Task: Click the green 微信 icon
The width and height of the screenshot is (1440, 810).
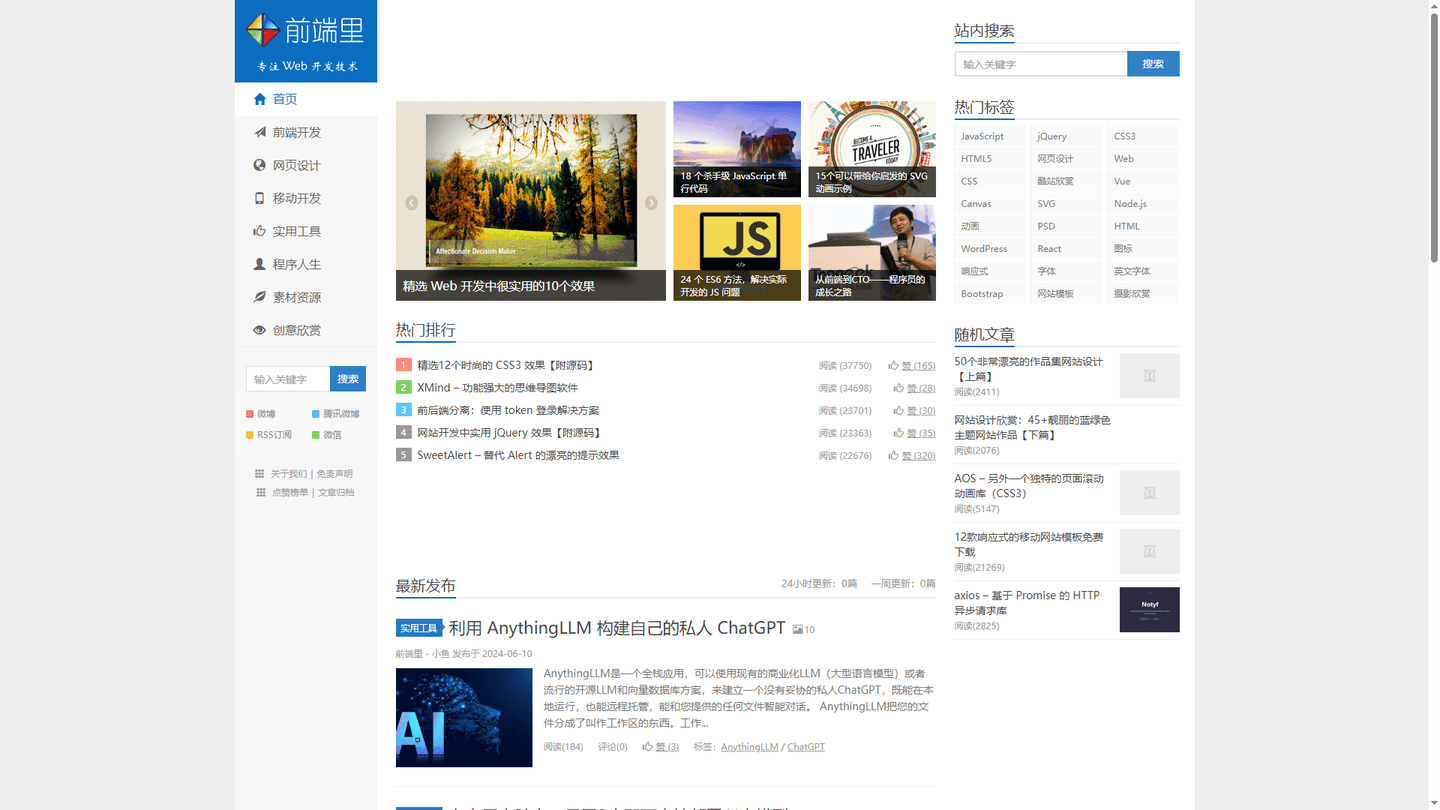Action: [316, 435]
